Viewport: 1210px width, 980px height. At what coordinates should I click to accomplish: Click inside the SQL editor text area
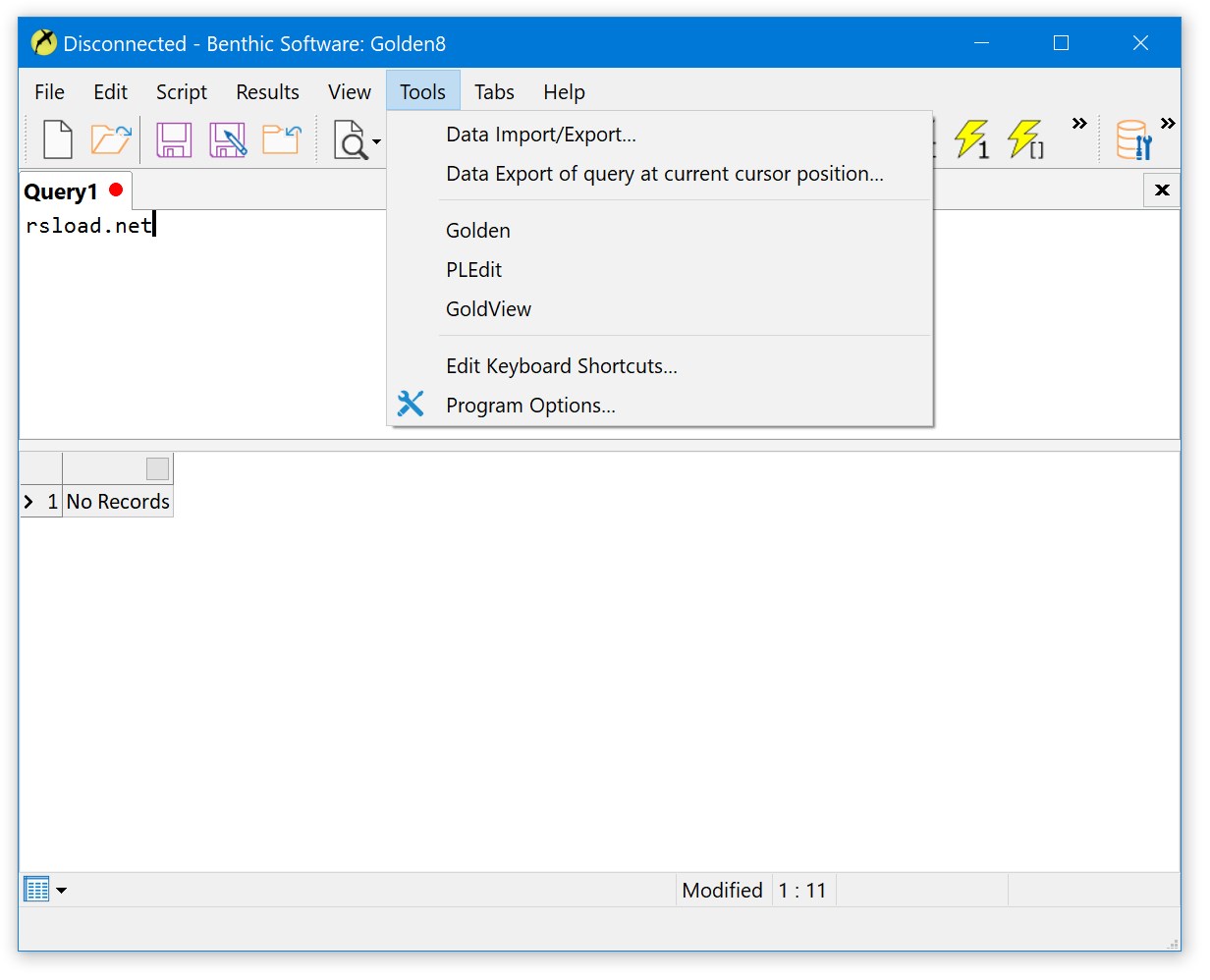(x=196, y=324)
